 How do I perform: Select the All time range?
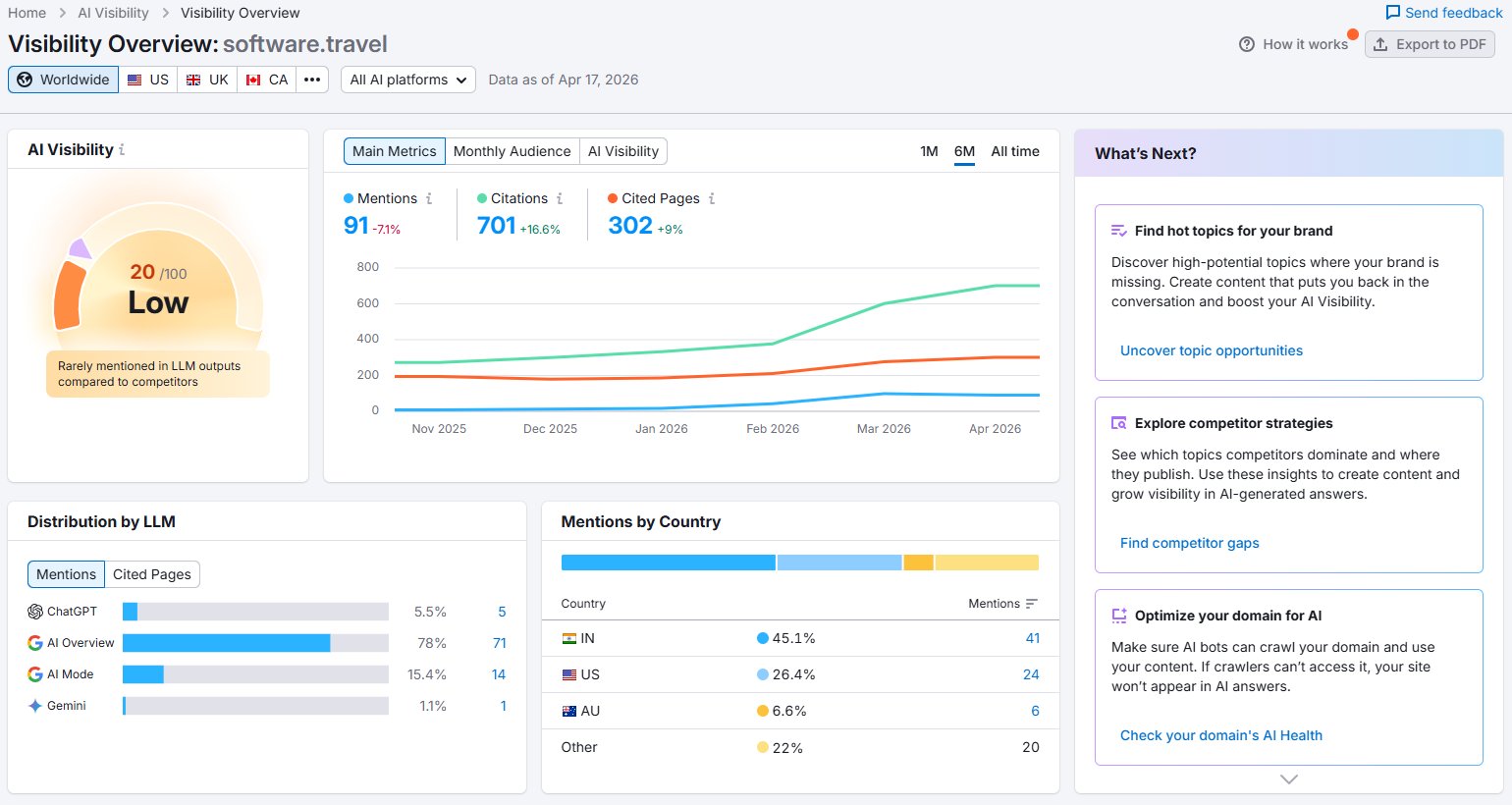(x=1015, y=151)
